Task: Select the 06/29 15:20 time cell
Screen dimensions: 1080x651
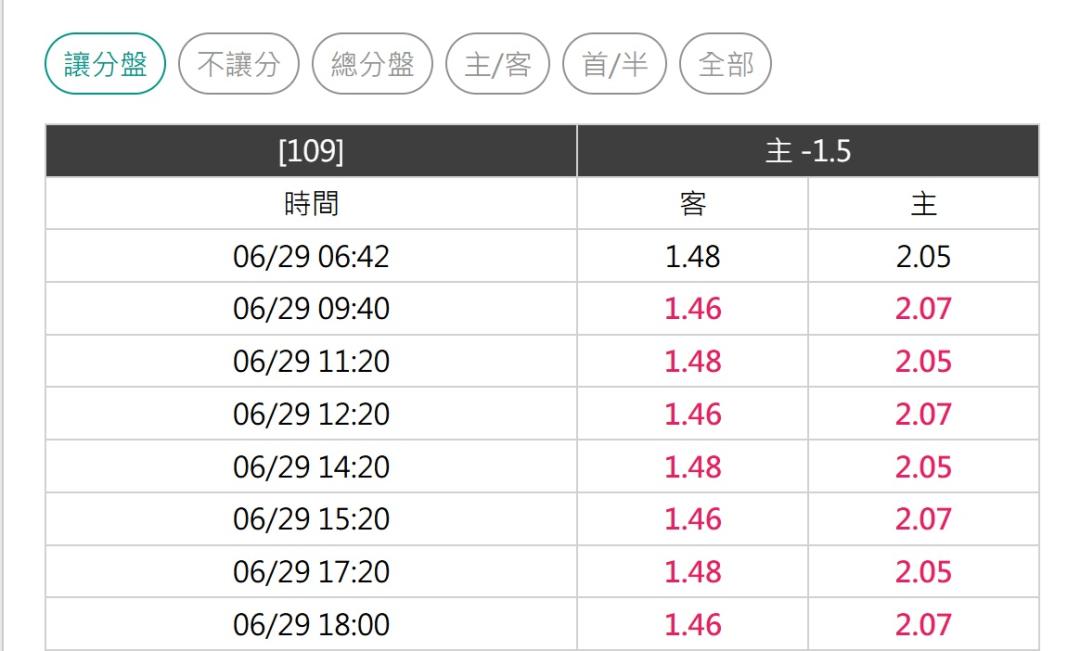Action: click(x=311, y=519)
